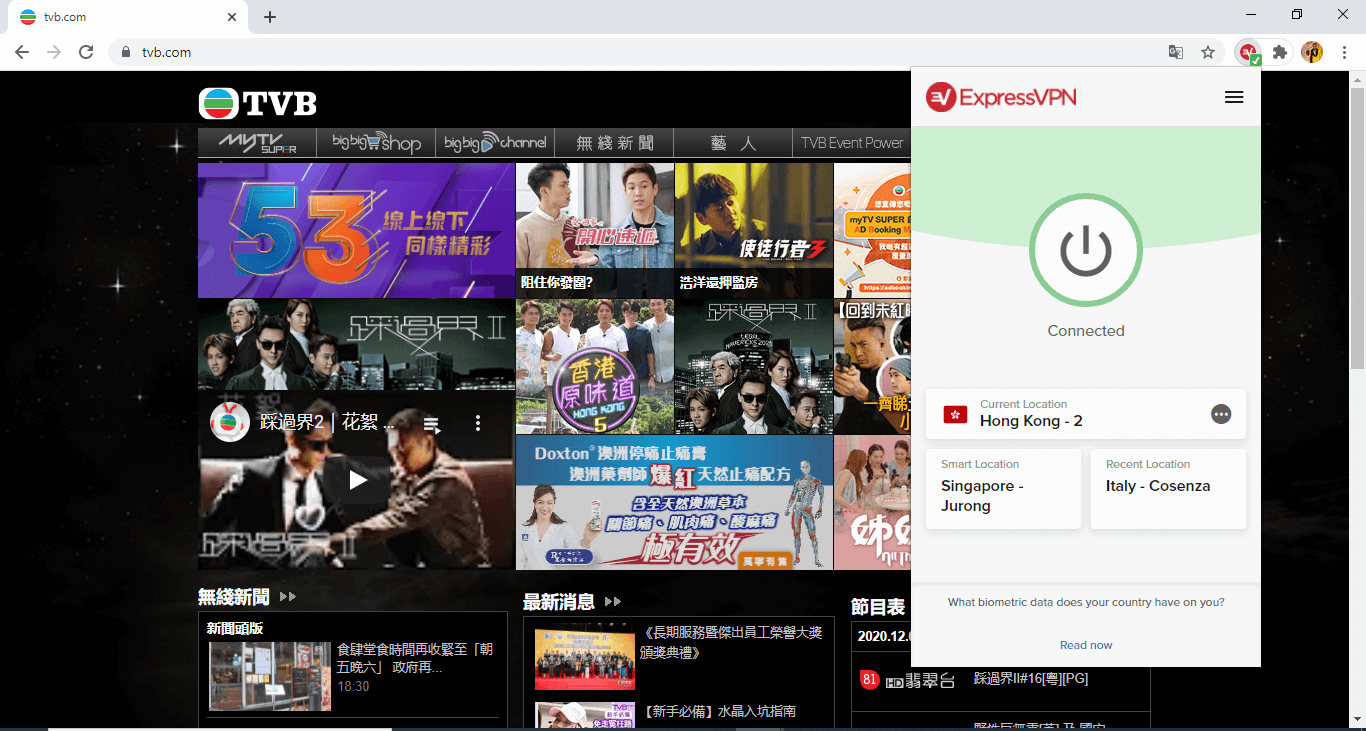Open the playlist icon on the video player
Viewport: 1366px width, 731px height.
tap(431, 423)
